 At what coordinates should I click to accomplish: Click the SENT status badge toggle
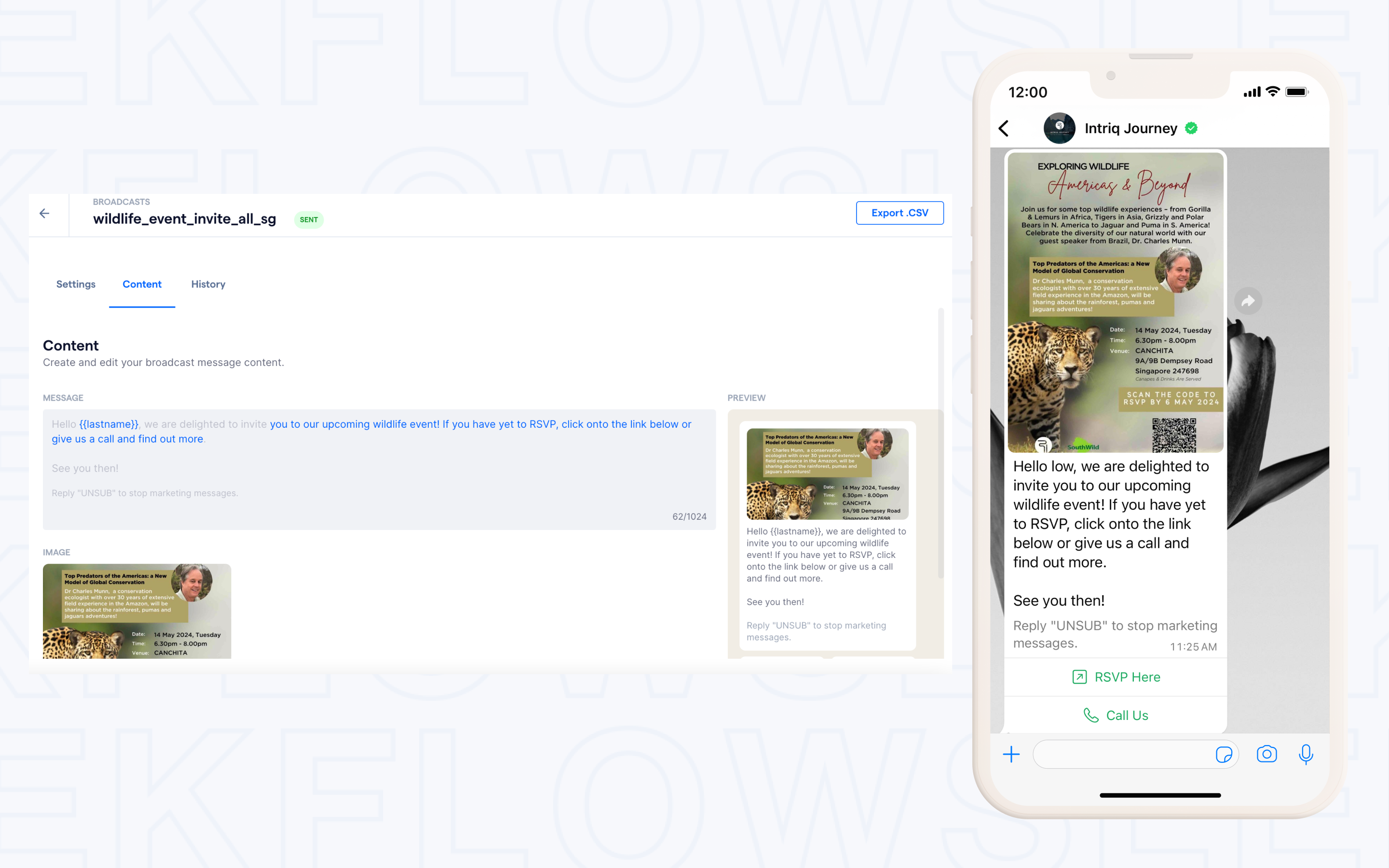pos(309,219)
